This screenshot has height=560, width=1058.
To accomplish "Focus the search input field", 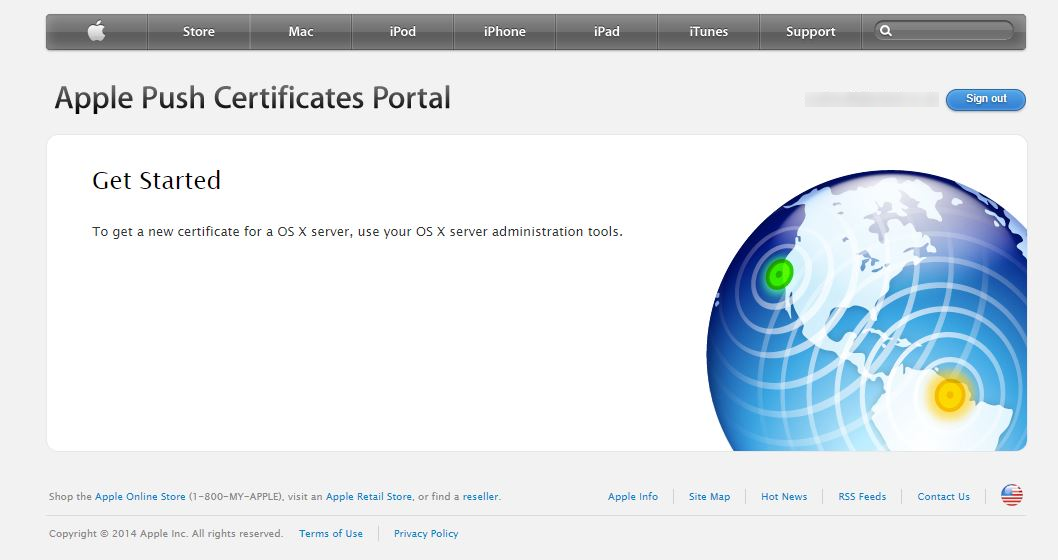I will (x=944, y=31).
